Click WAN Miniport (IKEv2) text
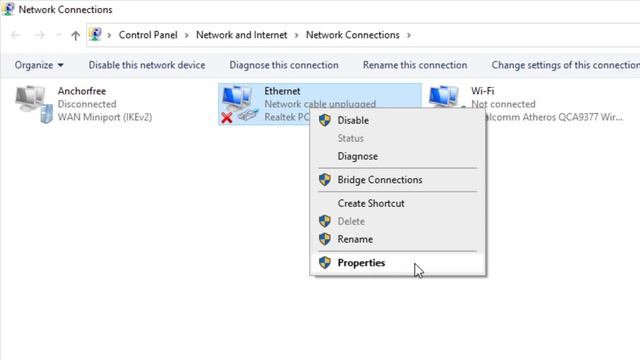This screenshot has width=640, height=360. coord(105,117)
